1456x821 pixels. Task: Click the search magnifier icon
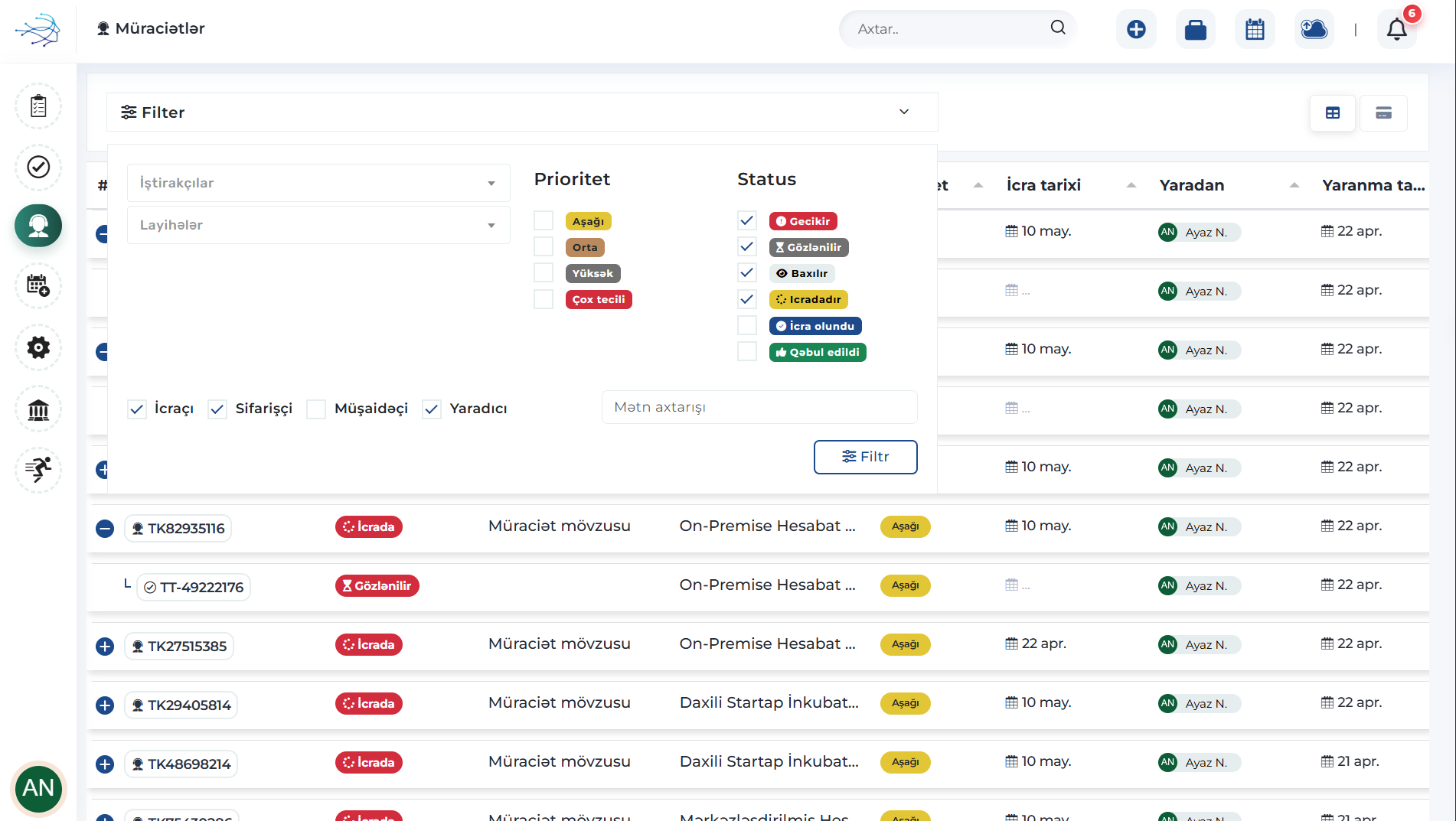coord(1058,28)
